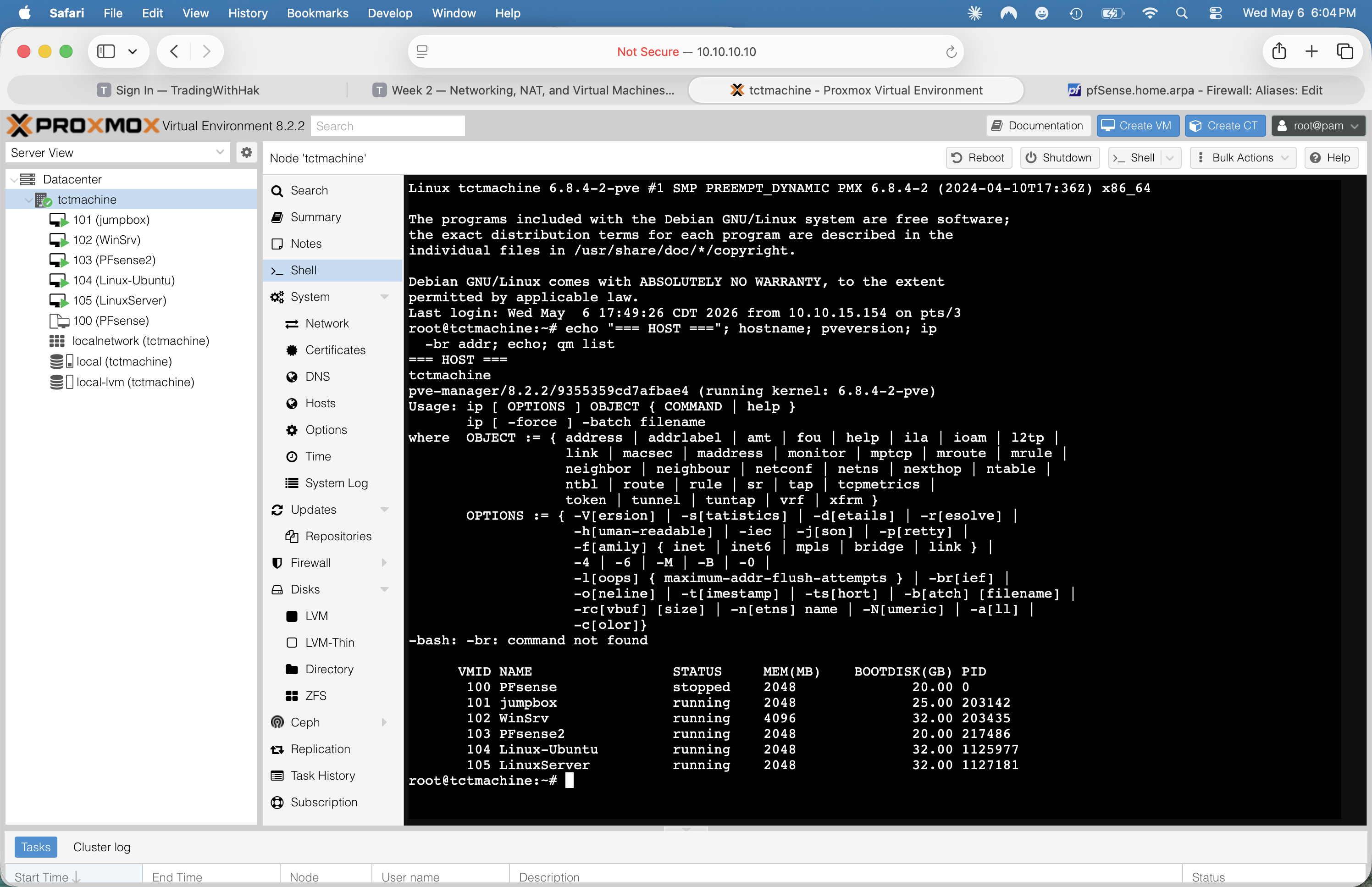Image resolution: width=1372 pixels, height=887 pixels.
Task: Open macOS Control Center icon
Action: tap(1215, 13)
